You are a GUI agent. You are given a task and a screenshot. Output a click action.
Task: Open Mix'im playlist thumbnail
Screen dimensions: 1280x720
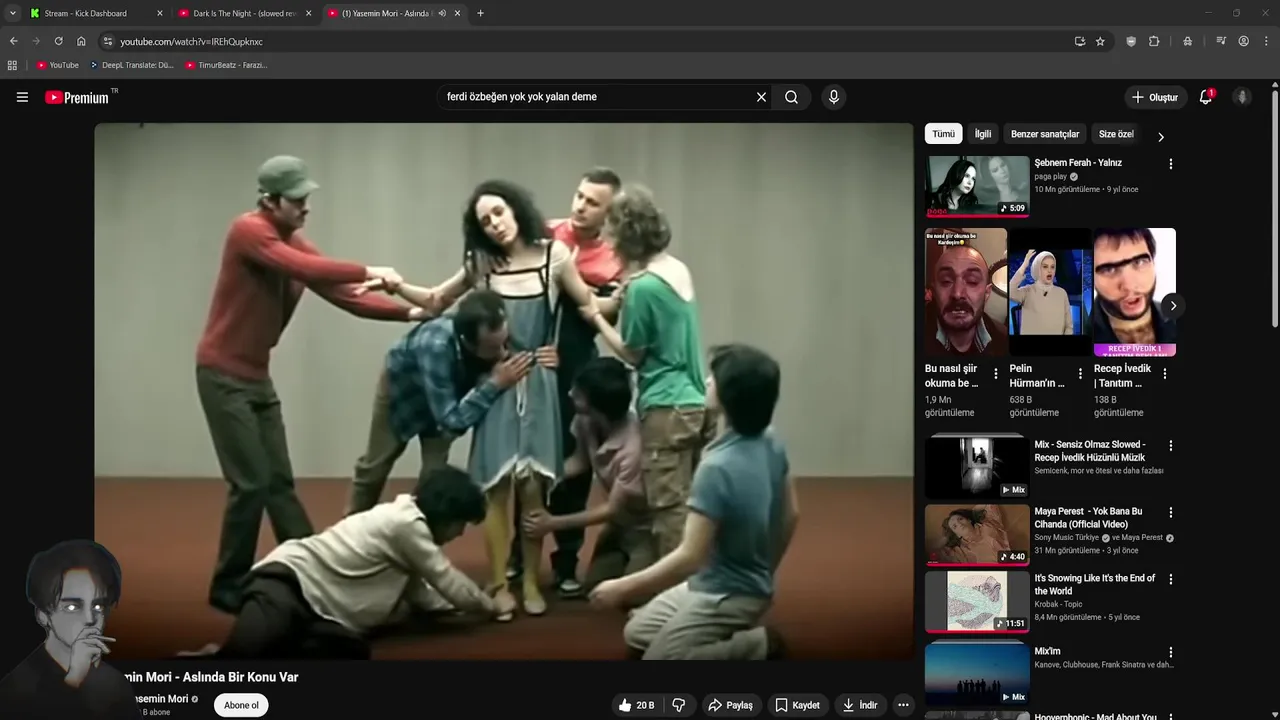[x=977, y=674]
